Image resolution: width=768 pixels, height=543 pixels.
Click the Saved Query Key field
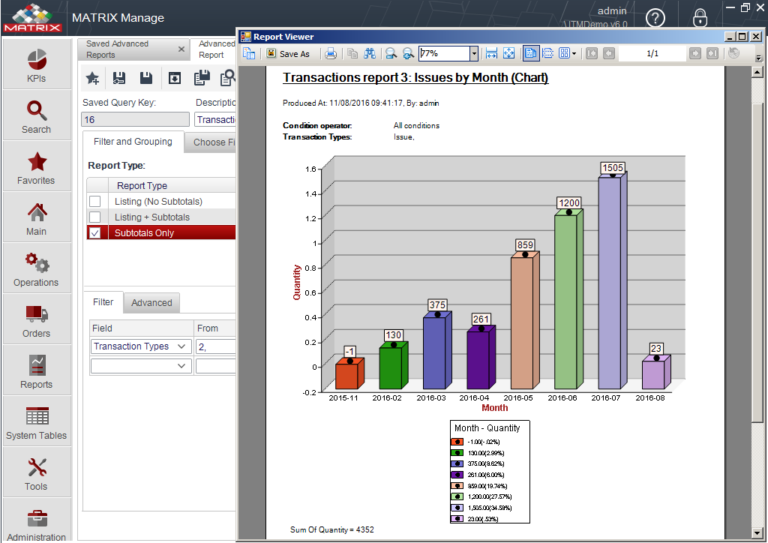[134, 120]
